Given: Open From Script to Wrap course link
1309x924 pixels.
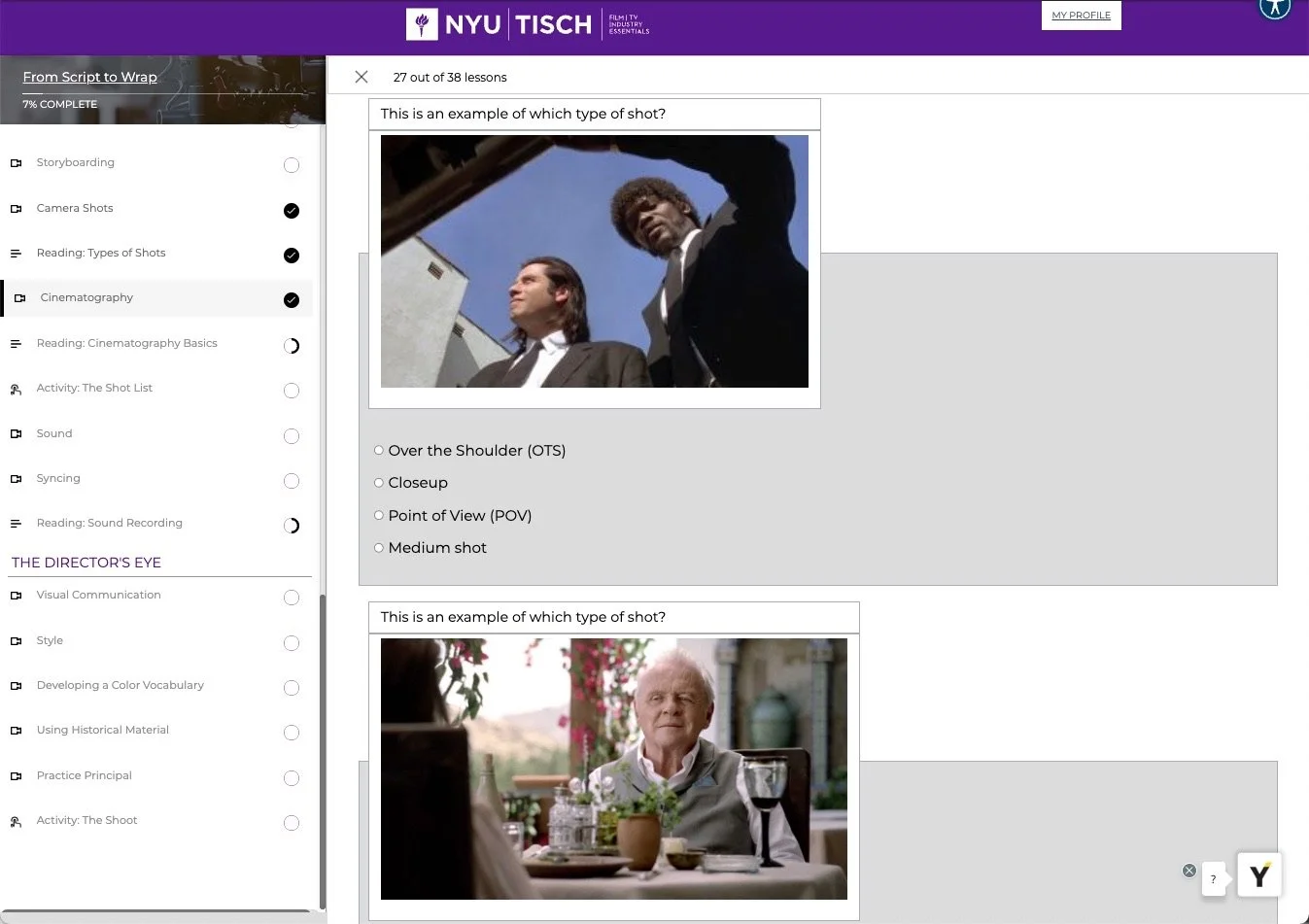Looking at the screenshot, I should point(90,77).
